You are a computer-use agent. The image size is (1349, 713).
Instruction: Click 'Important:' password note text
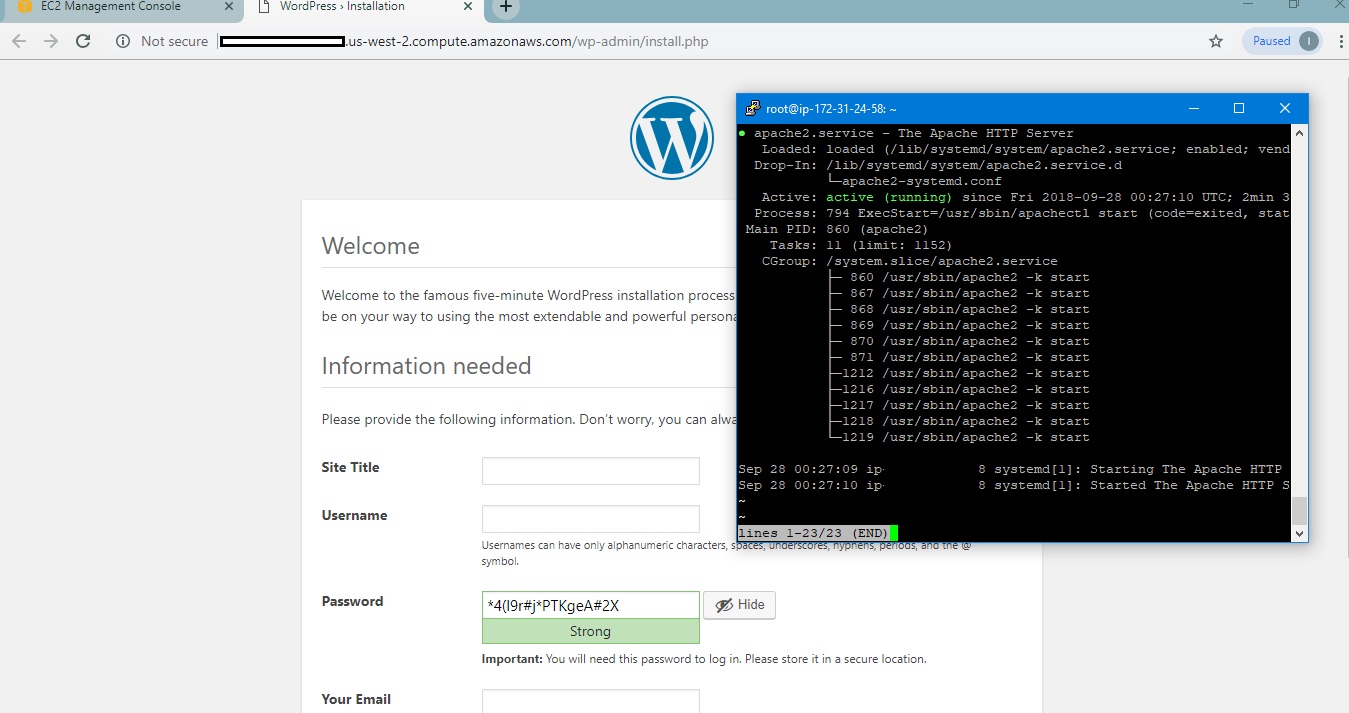(x=512, y=659)
